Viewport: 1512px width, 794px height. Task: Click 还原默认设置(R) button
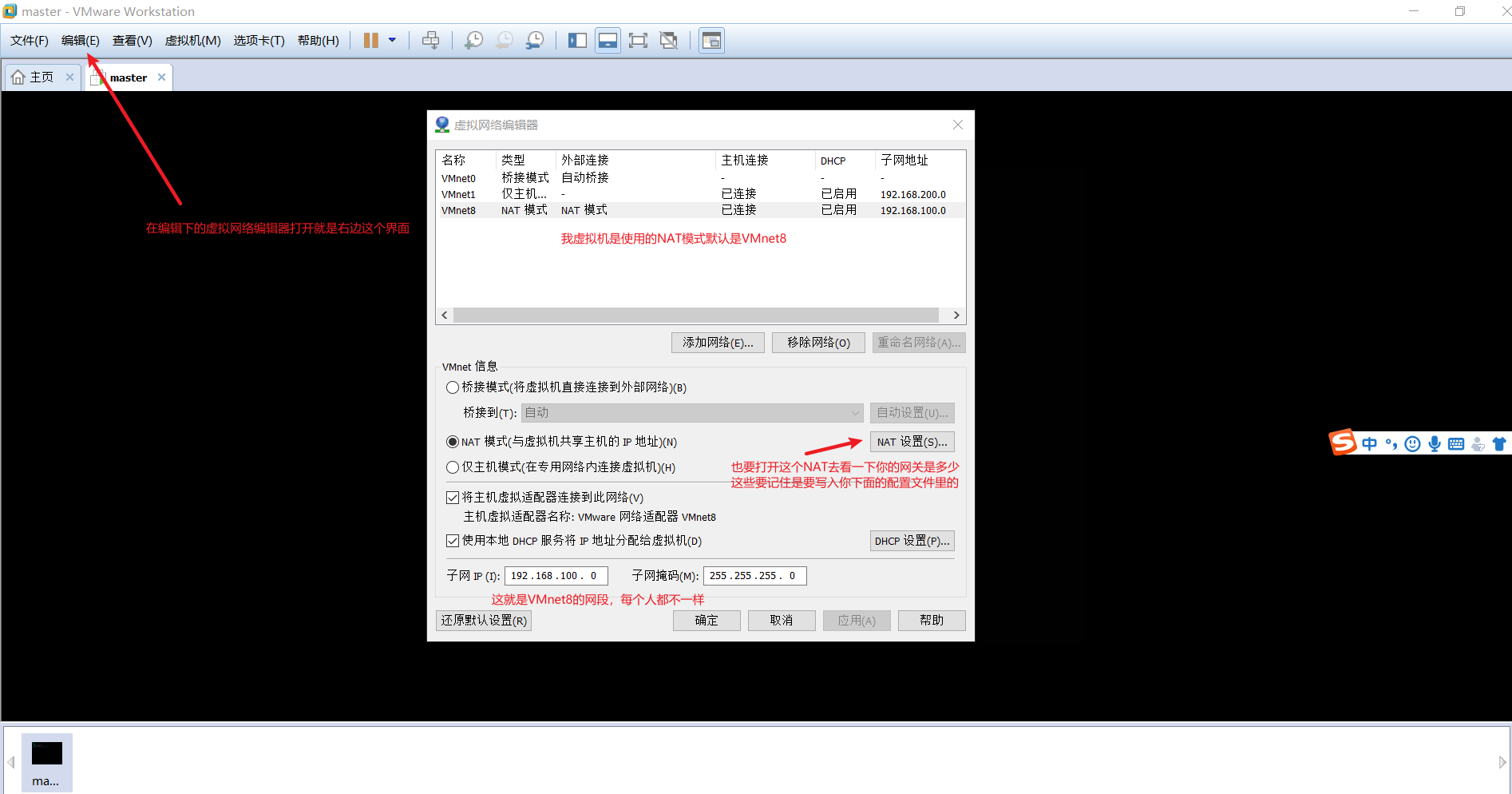click(484, 621)
